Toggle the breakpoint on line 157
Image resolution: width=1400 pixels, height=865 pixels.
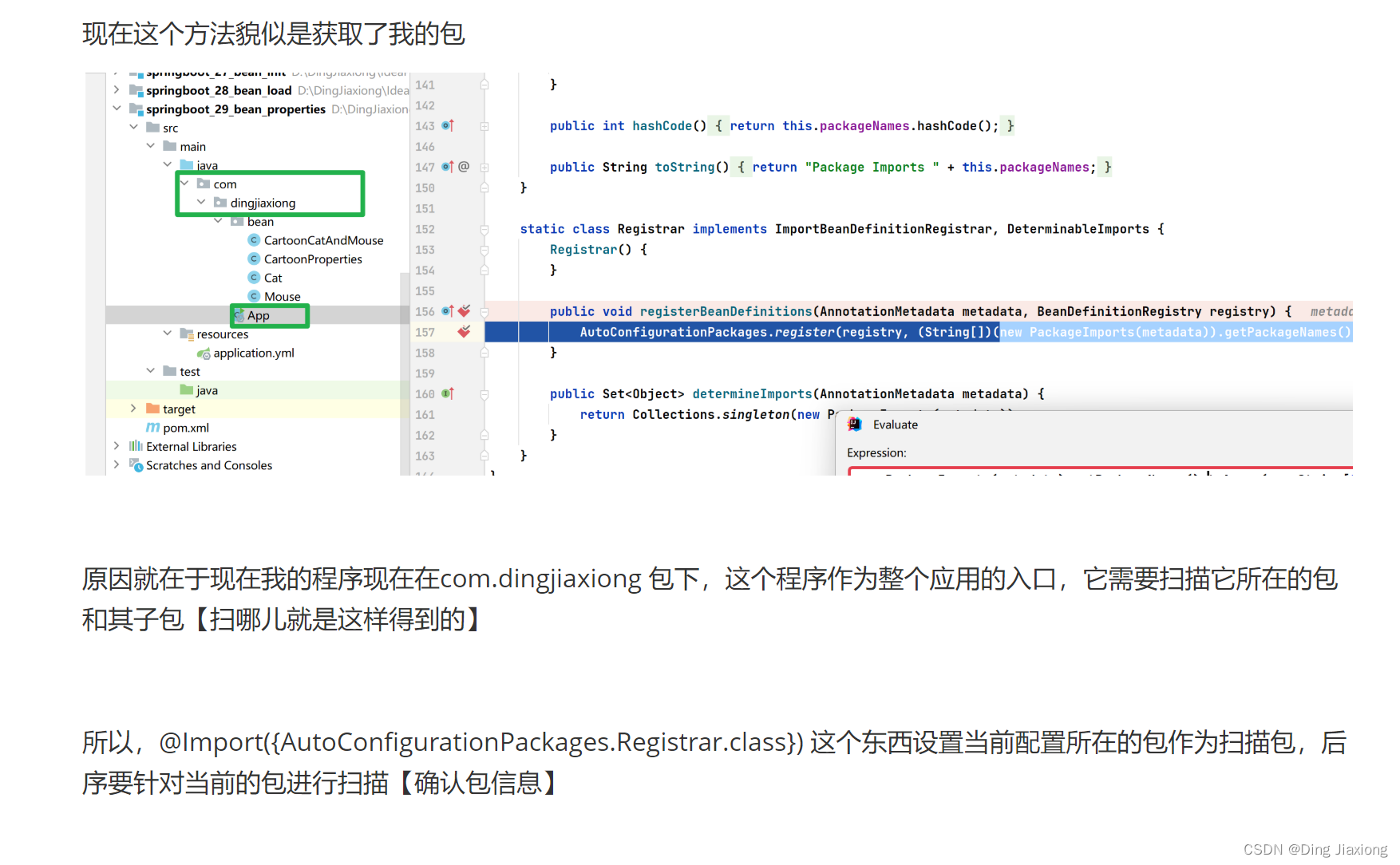coord(464,331)
